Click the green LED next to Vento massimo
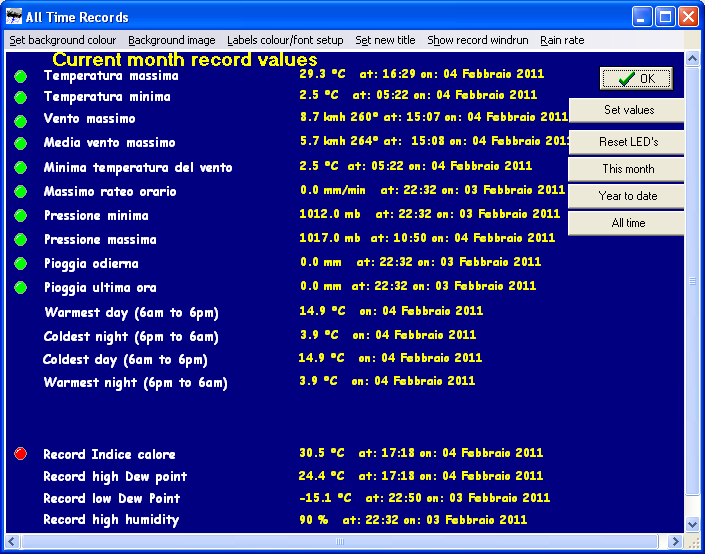 point(20,121)
